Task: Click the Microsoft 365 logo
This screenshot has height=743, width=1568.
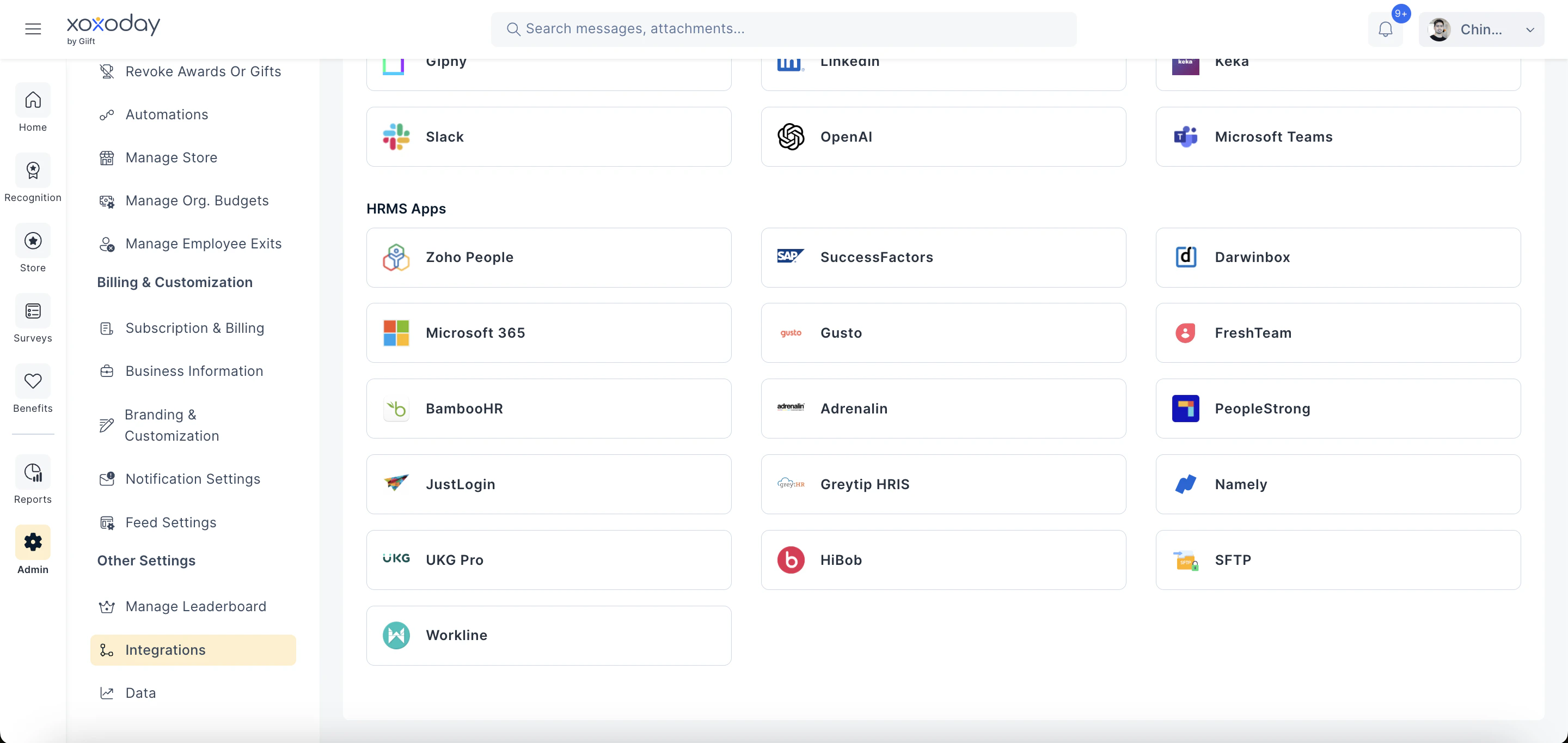Action: coord(396,333)
